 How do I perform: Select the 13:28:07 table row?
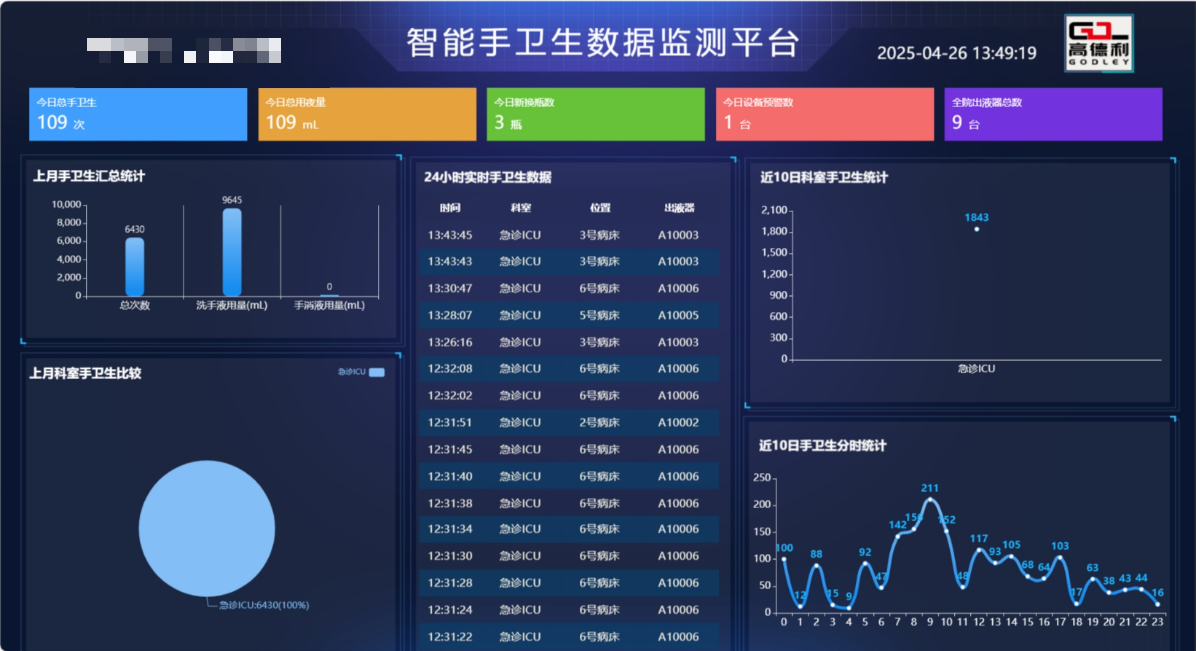[569, 315]
